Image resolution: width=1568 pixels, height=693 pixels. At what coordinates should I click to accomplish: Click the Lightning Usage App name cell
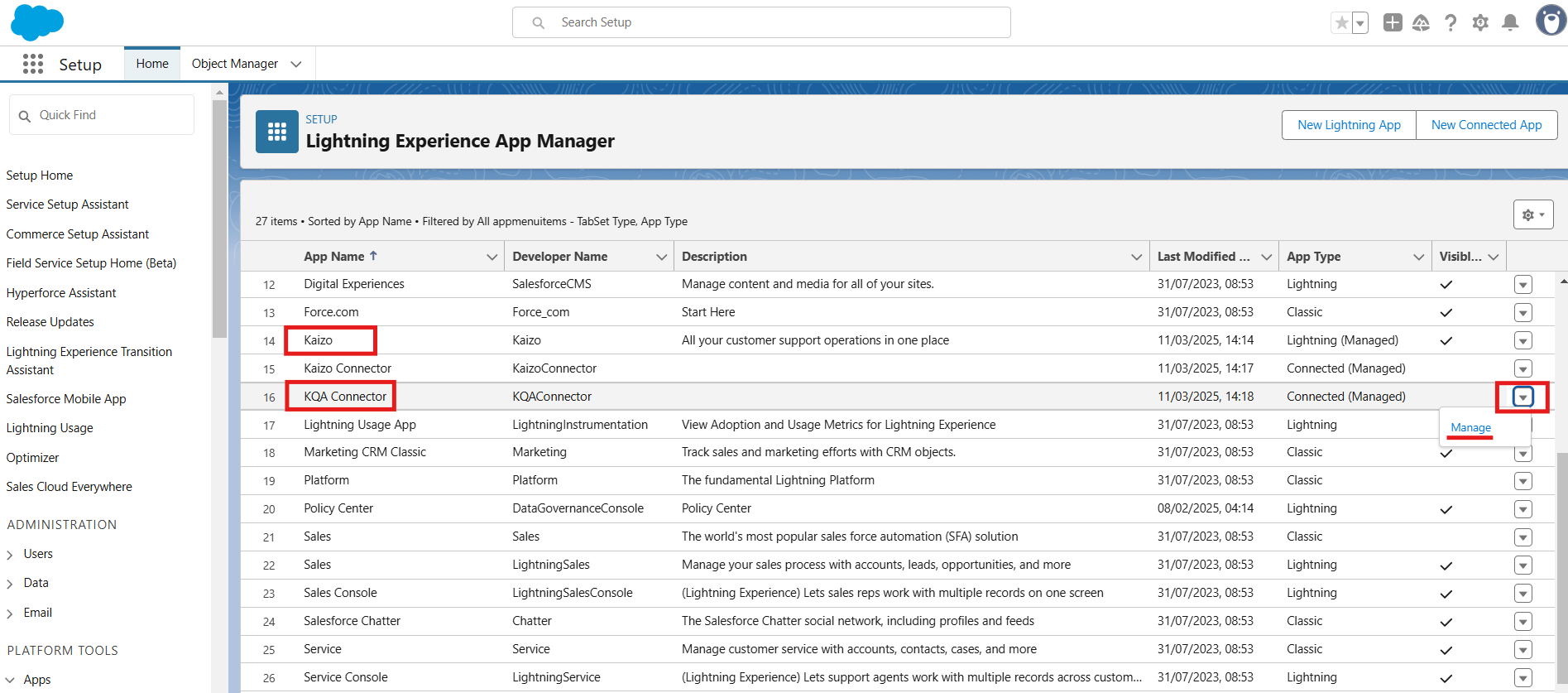360,425
